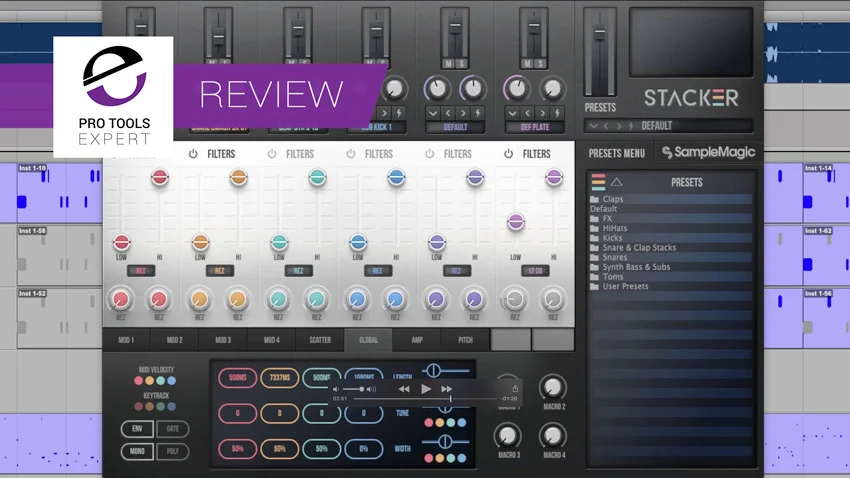This screenshot has height=478, width=850.
Task: Select POLY voice mode
Action: pos(172,451)
